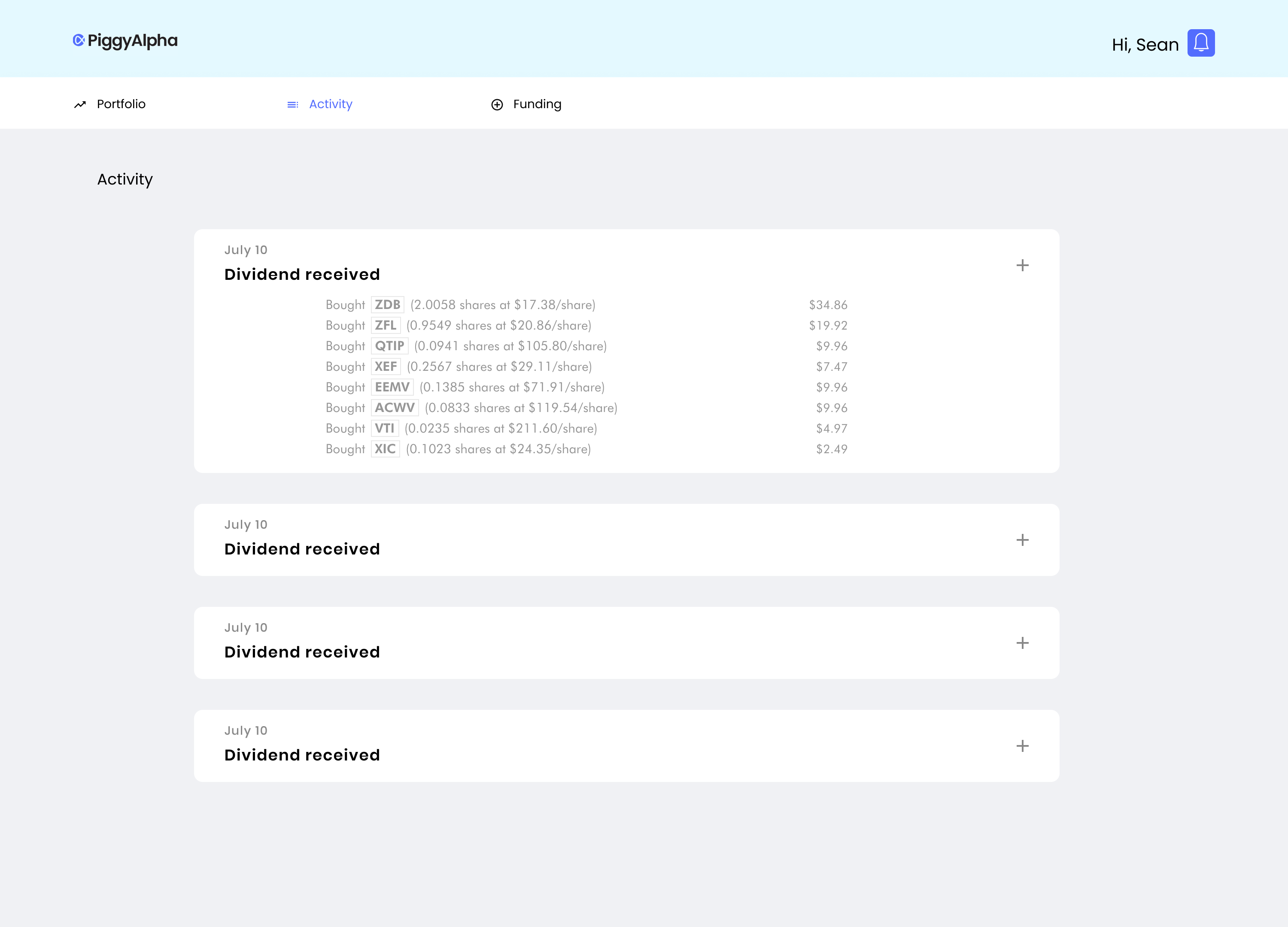The image size is (1288, 927).
Task: Click the Portfolio trend arrow icon
Action: 80,104
